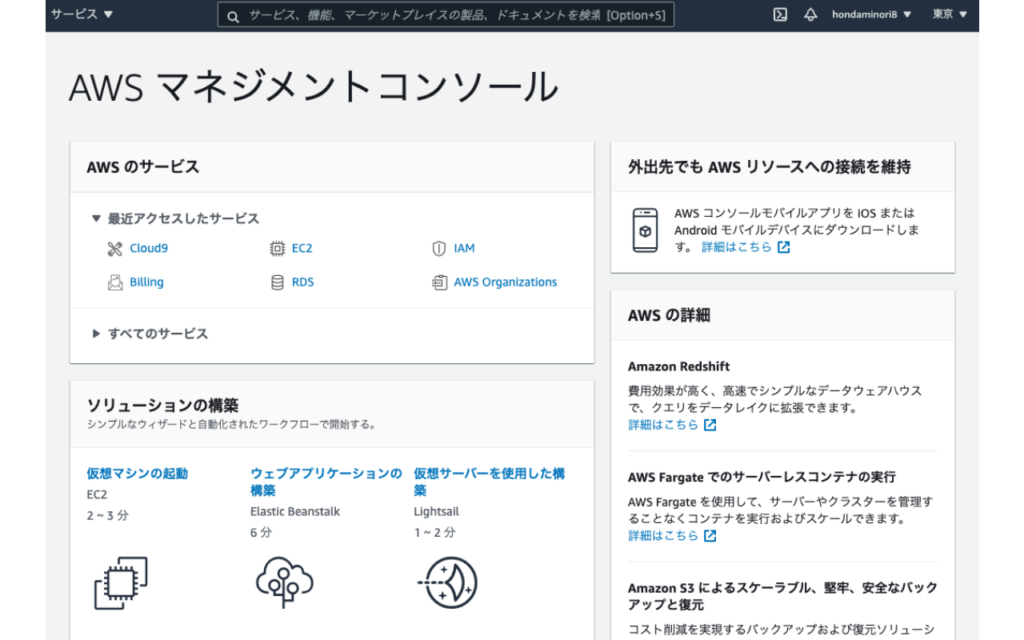
Task: Click the EC2 chip icon
Action: tap(277, 249)
